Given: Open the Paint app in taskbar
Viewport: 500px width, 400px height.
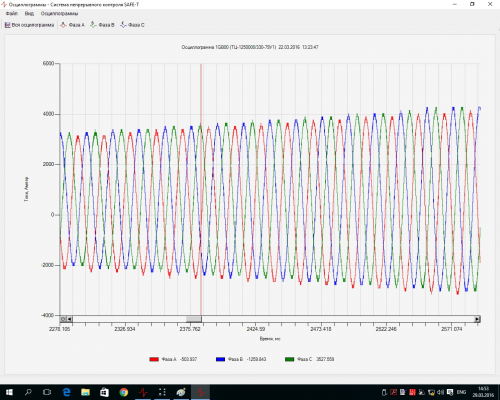Looking at the screenshot, I should coord(181,392).
